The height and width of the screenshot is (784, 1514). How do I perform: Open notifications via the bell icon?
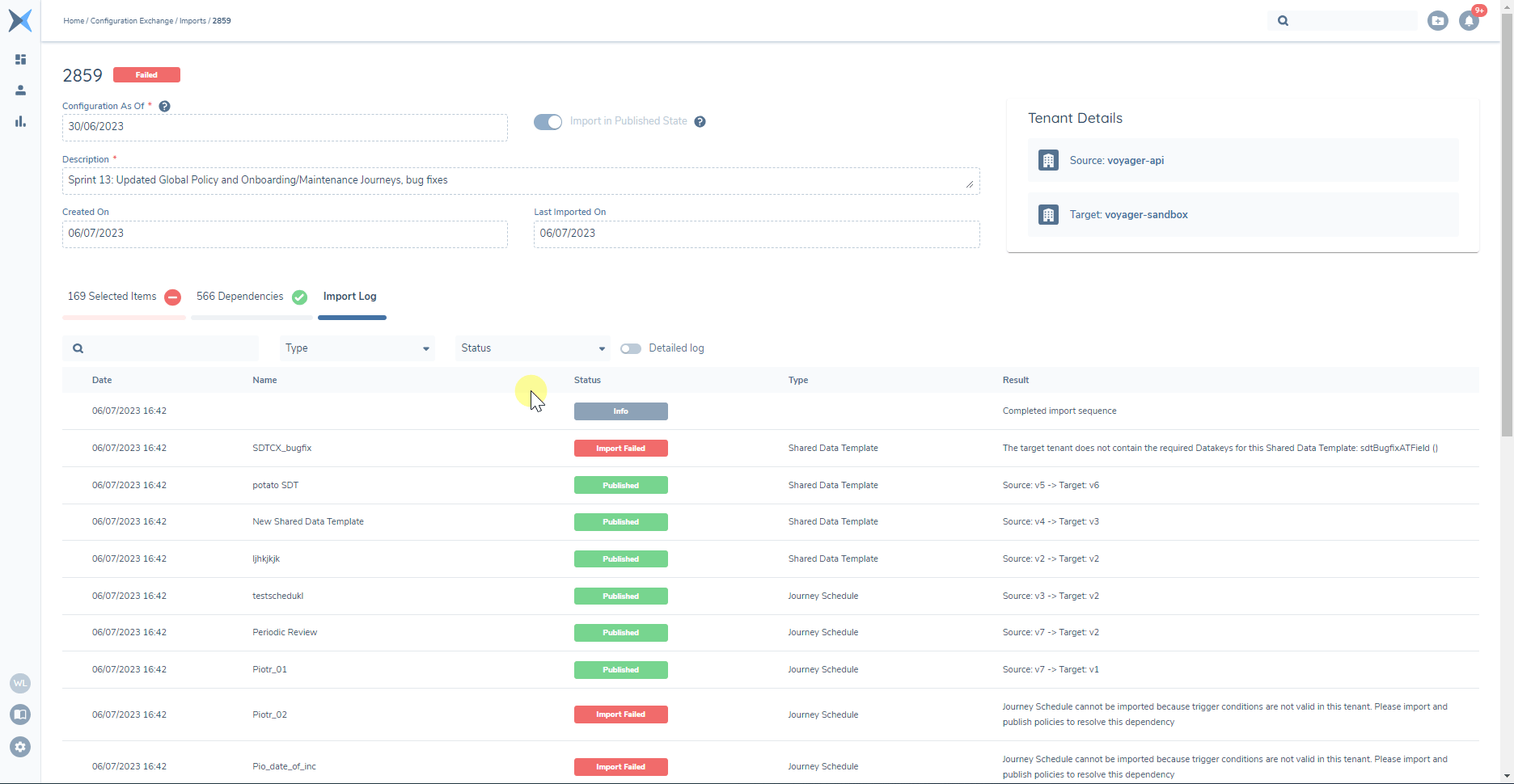[x=1470, y=22]
